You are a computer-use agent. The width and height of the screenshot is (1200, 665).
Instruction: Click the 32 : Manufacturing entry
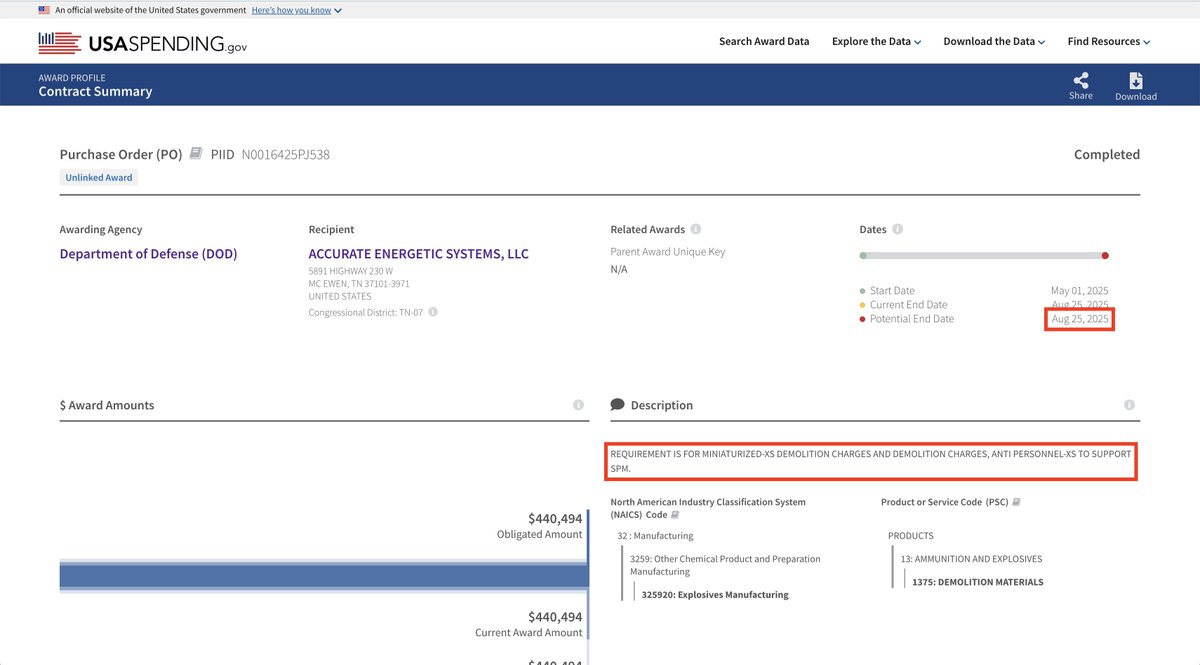(x=655, y=536)
